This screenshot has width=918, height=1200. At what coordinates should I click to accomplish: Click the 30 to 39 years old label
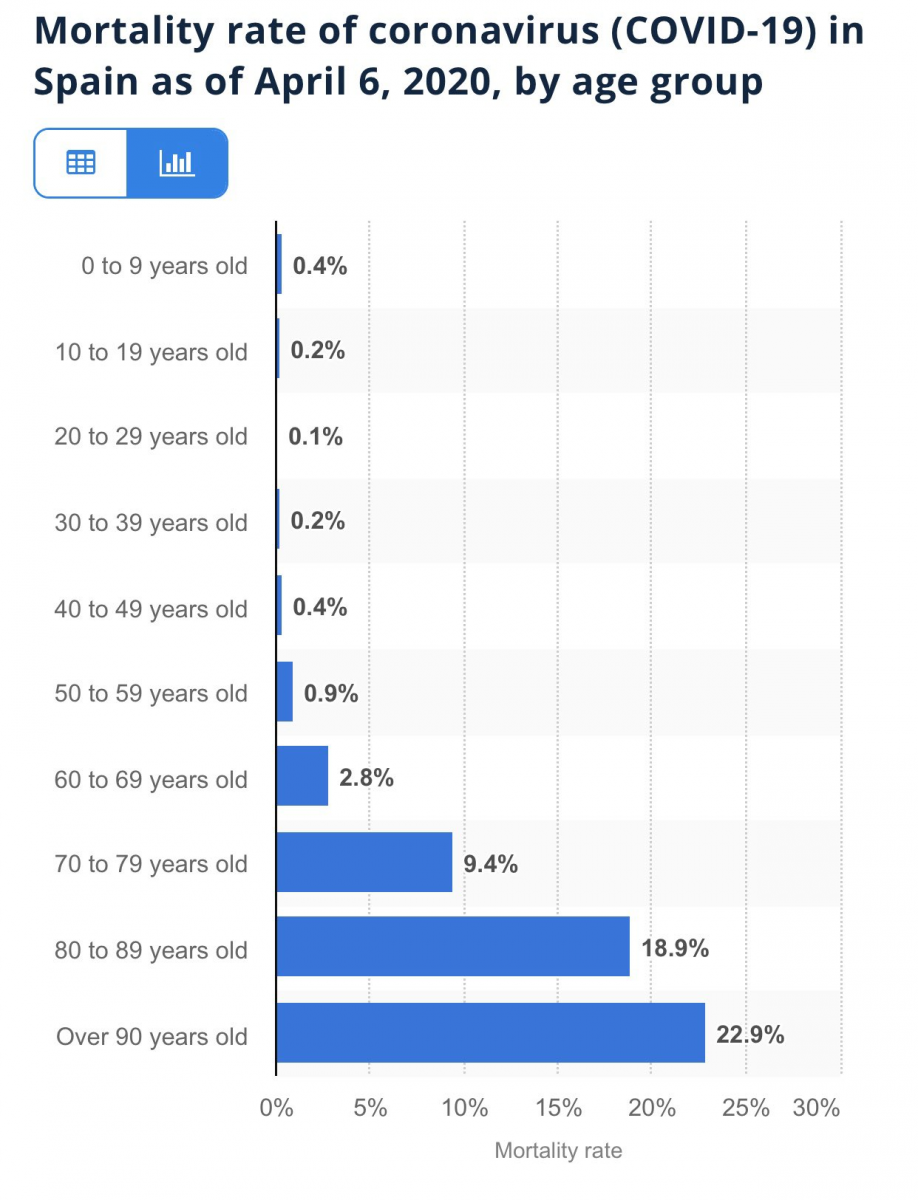[x=151, y=523]
